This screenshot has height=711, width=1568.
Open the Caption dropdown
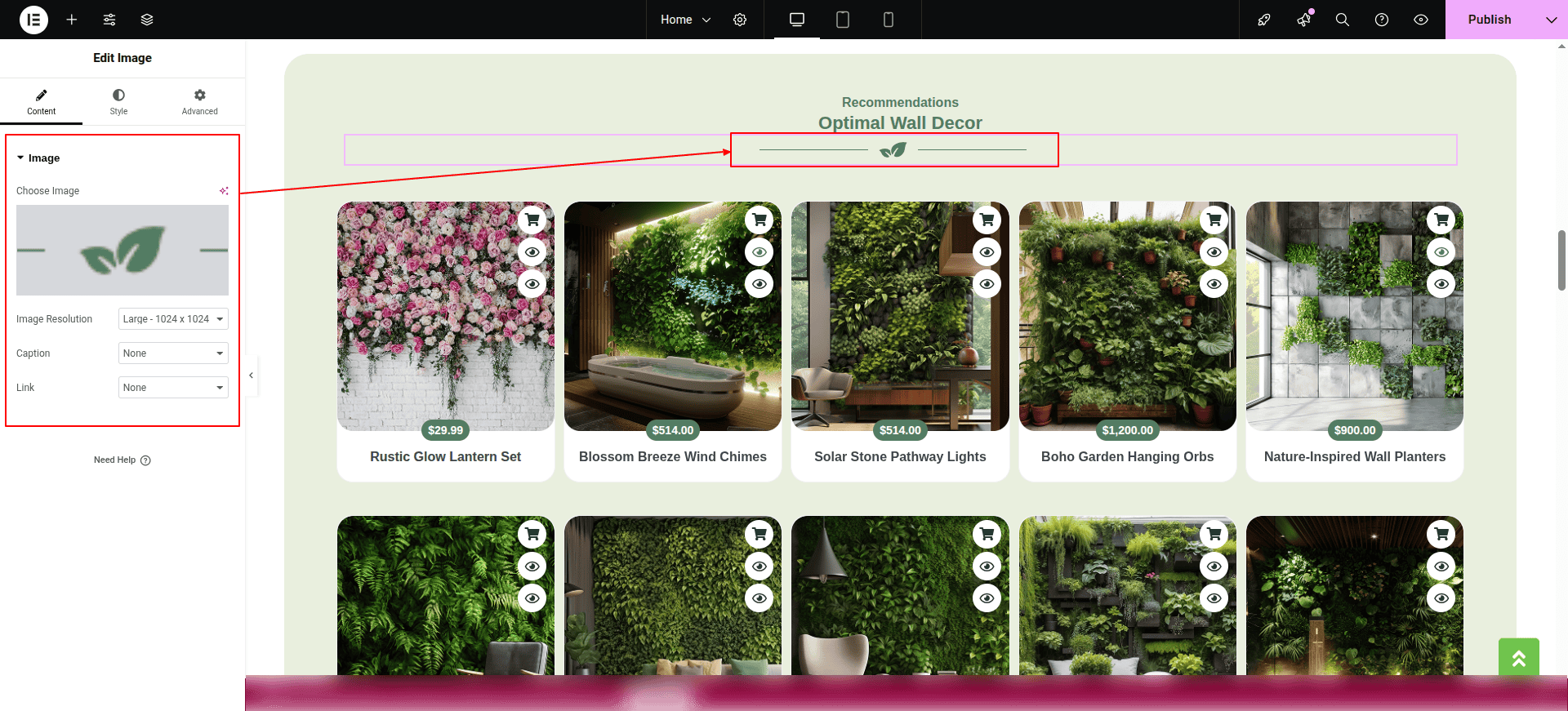click(x=173, y=353)
